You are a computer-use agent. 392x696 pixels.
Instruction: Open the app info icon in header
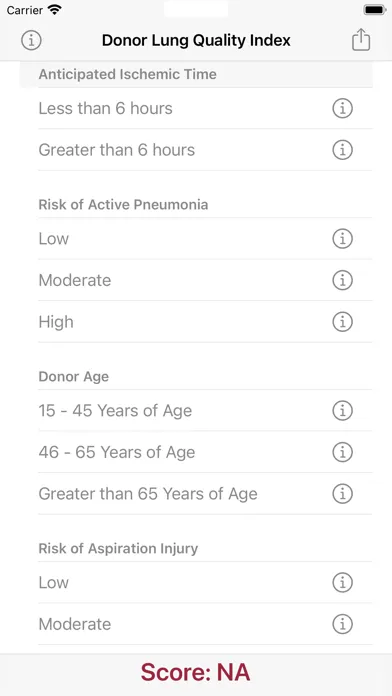(x=31, y=40)
